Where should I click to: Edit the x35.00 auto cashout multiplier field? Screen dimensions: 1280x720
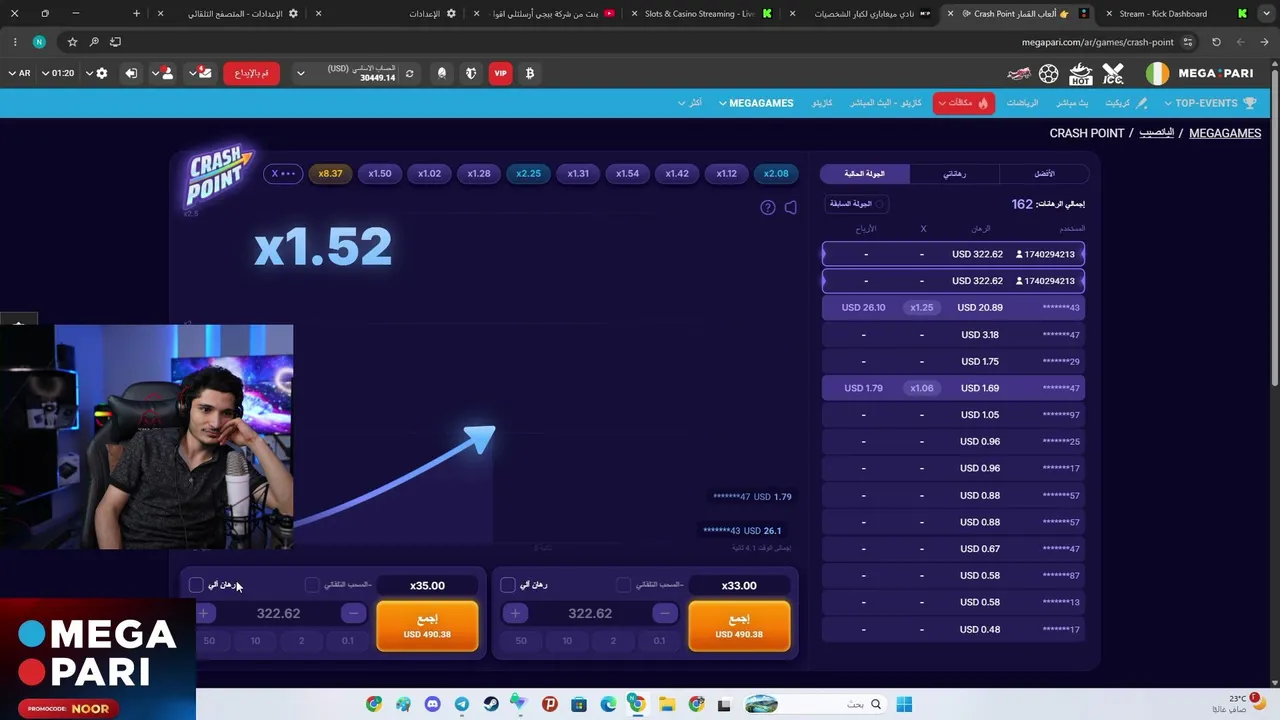click(427, 585)
